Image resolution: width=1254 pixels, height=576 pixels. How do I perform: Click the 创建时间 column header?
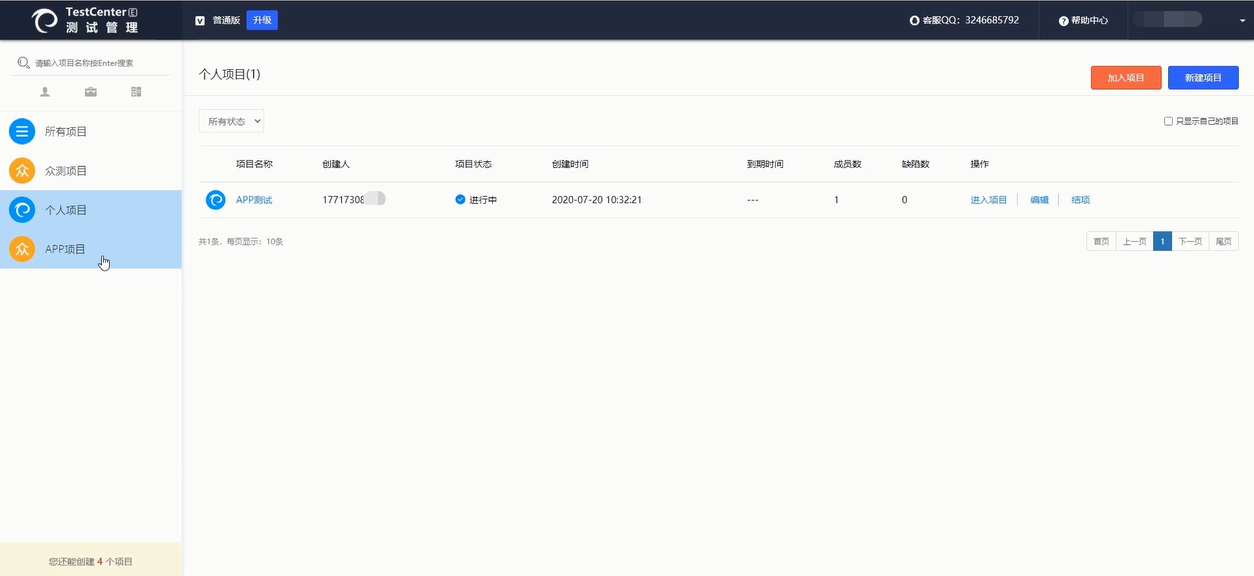click(x=570, y=164)
